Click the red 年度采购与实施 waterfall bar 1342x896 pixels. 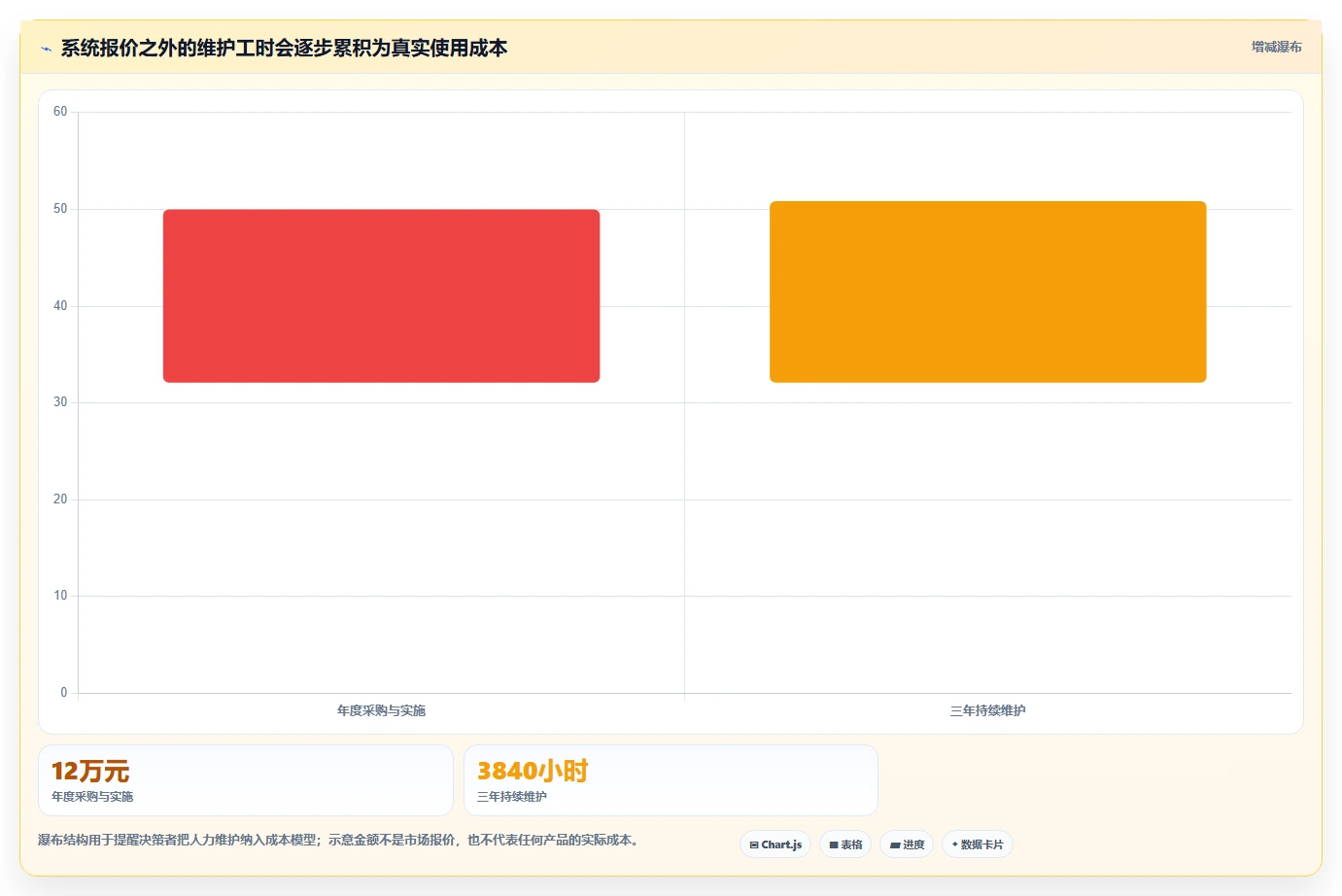pos(381,295)
